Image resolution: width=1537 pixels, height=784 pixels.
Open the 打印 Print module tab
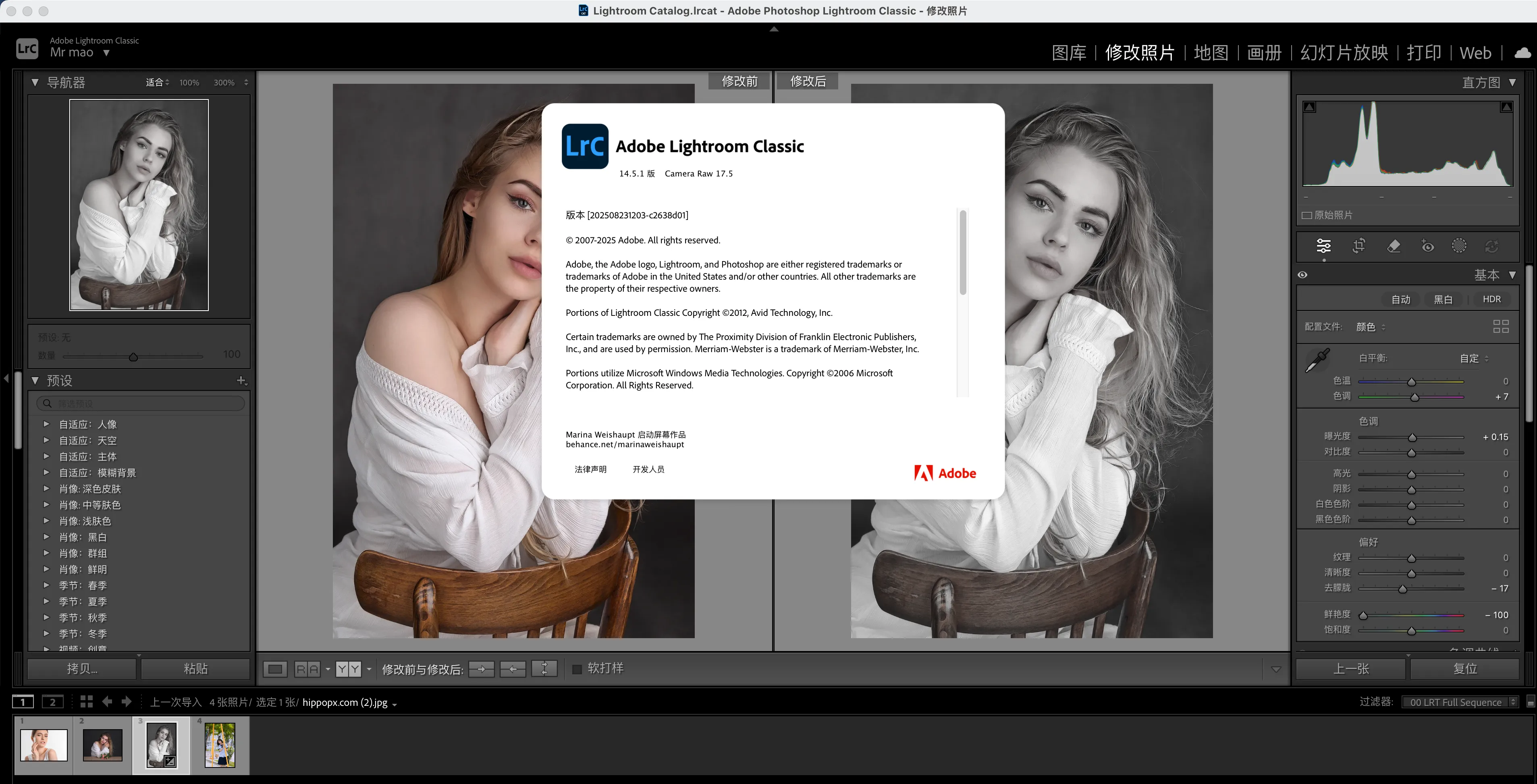(x=1424, y=52)
